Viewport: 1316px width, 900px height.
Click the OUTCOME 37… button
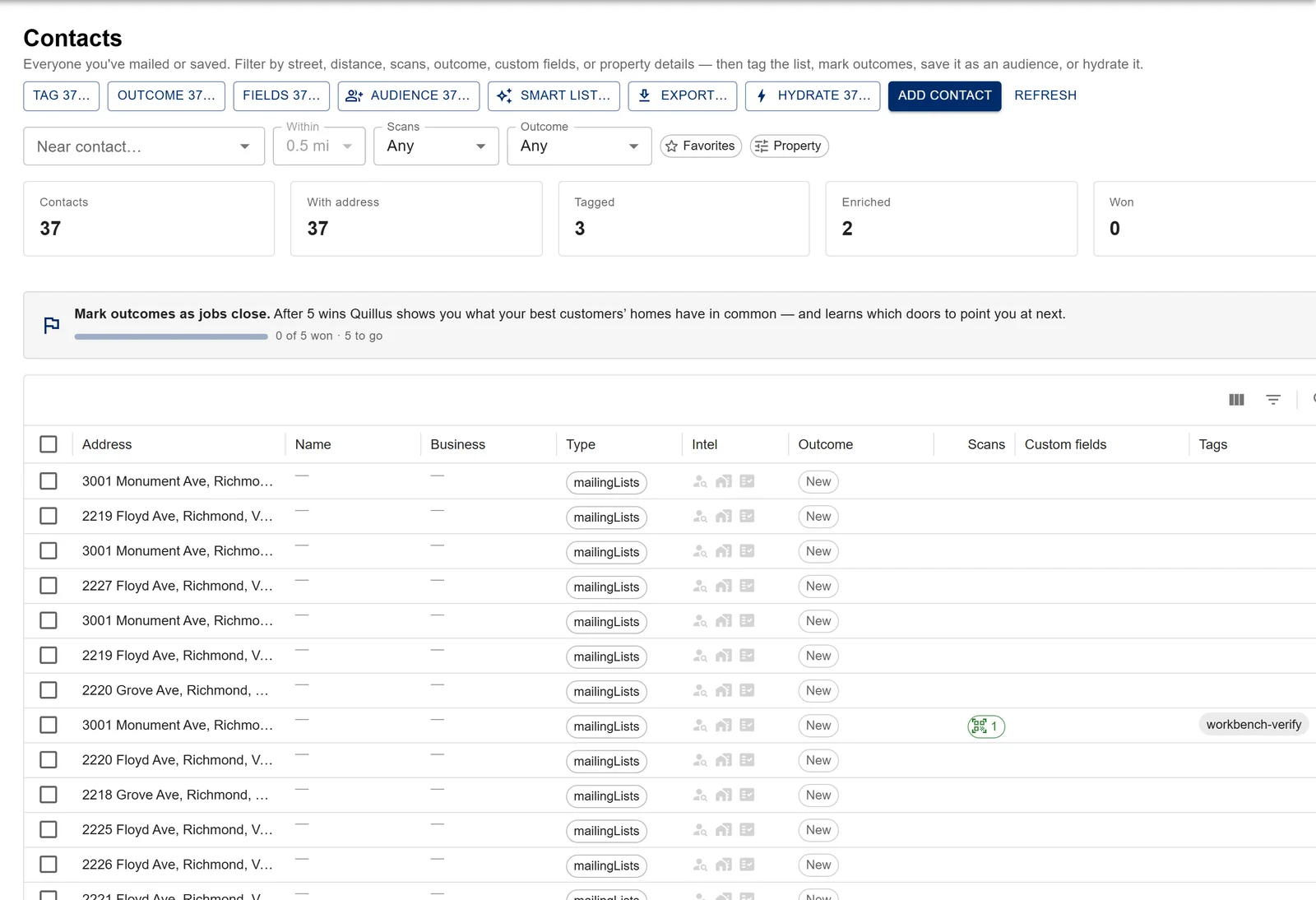click(x=166, y=95)
